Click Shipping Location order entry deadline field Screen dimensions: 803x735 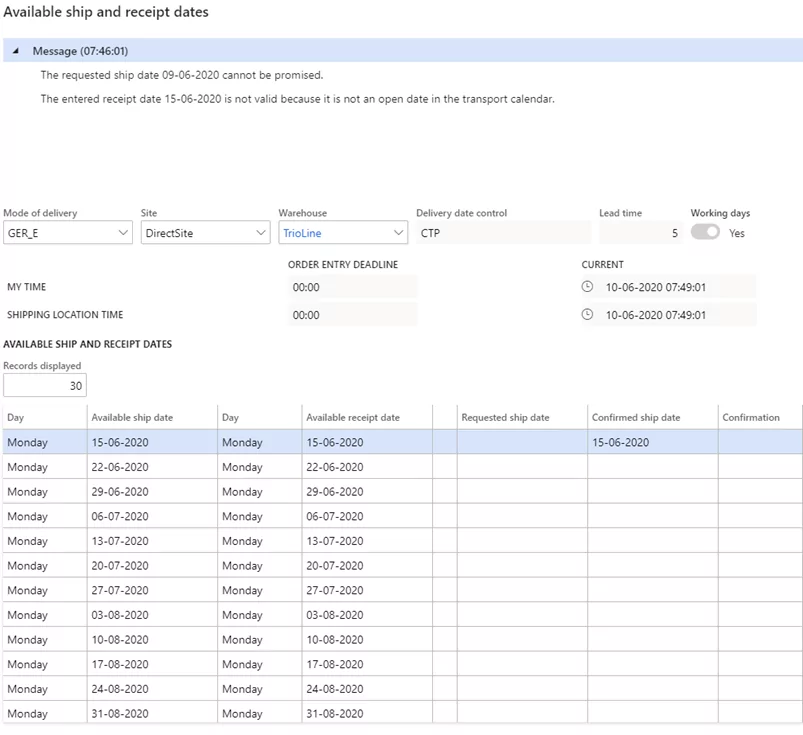pos(352,314)
